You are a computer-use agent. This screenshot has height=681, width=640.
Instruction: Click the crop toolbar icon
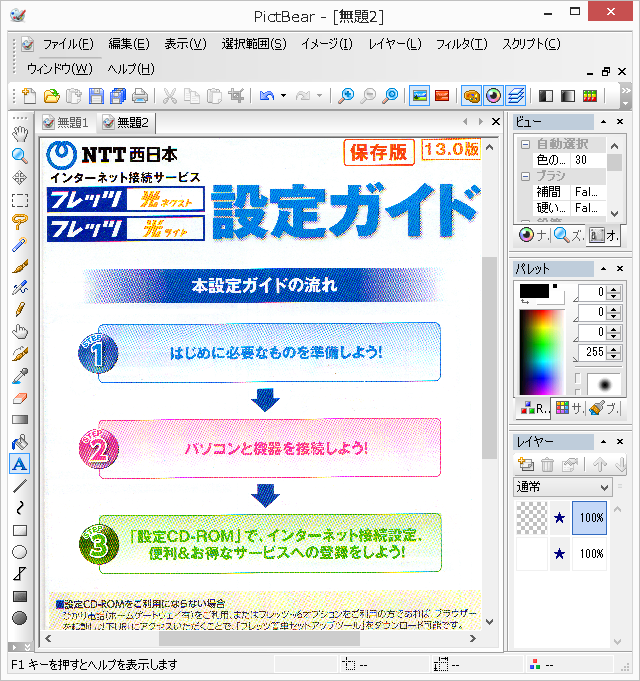click(x=237, y=96)
